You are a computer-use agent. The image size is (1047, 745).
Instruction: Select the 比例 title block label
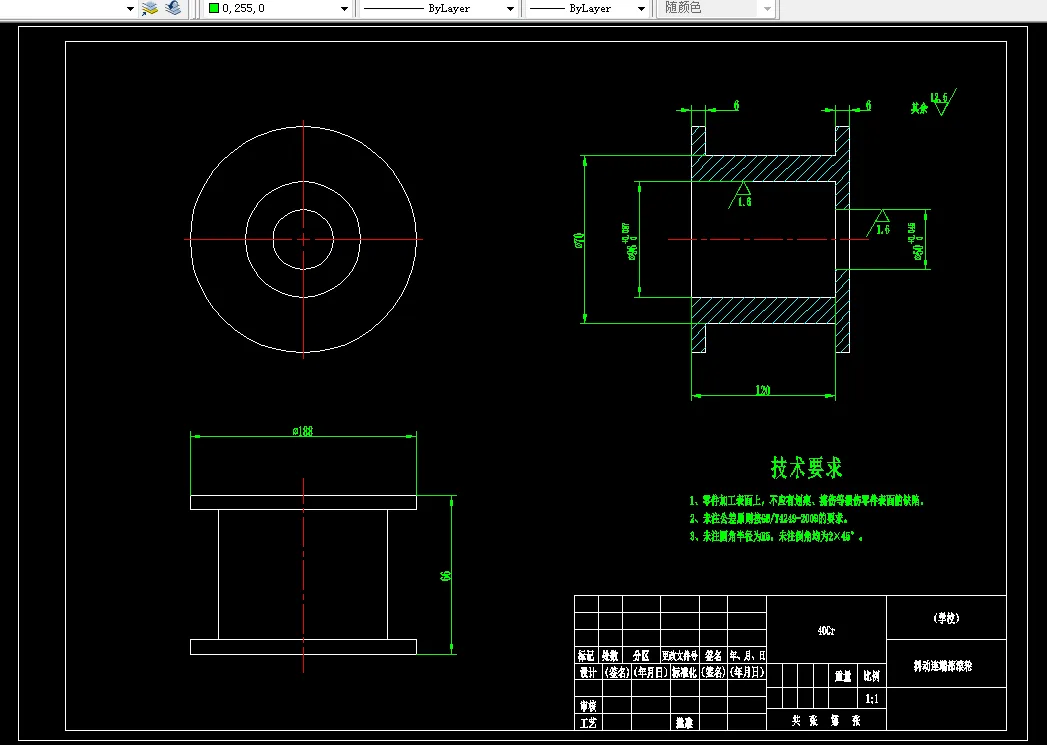click(x=871, y=676)
